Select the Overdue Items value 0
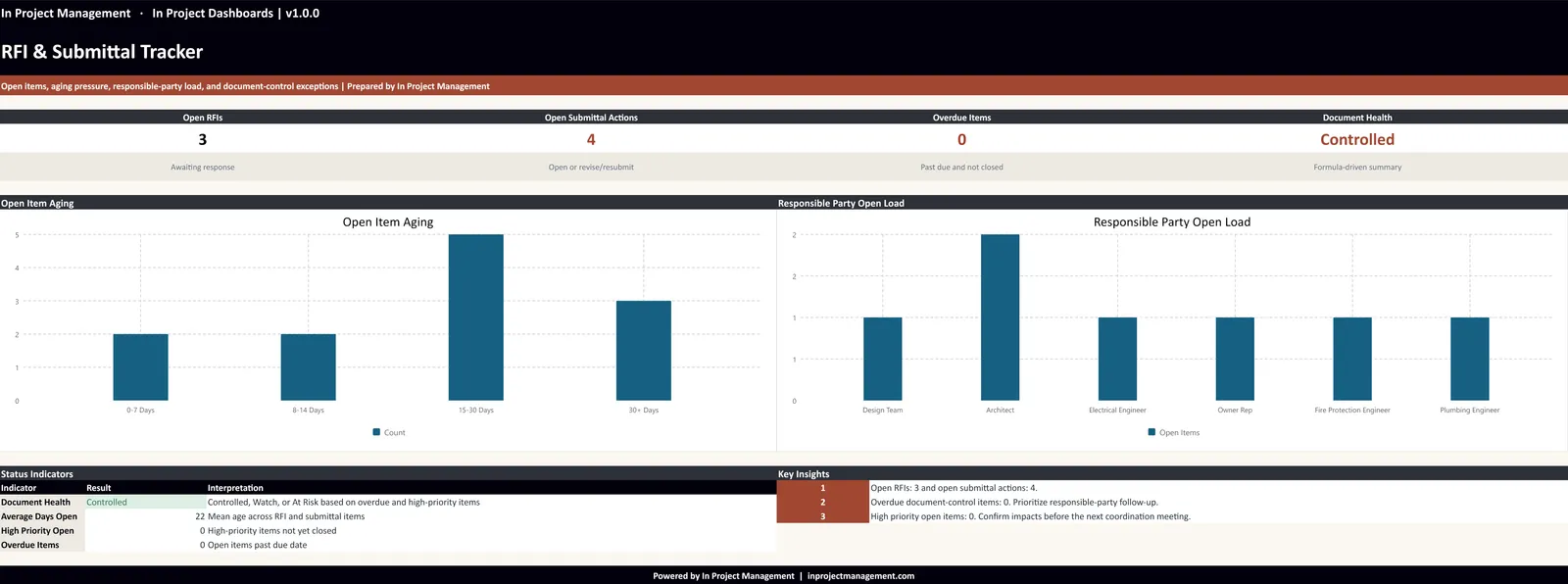Image resolution: width=1568 pixels, height=584 pixels. tap(961, 139)
